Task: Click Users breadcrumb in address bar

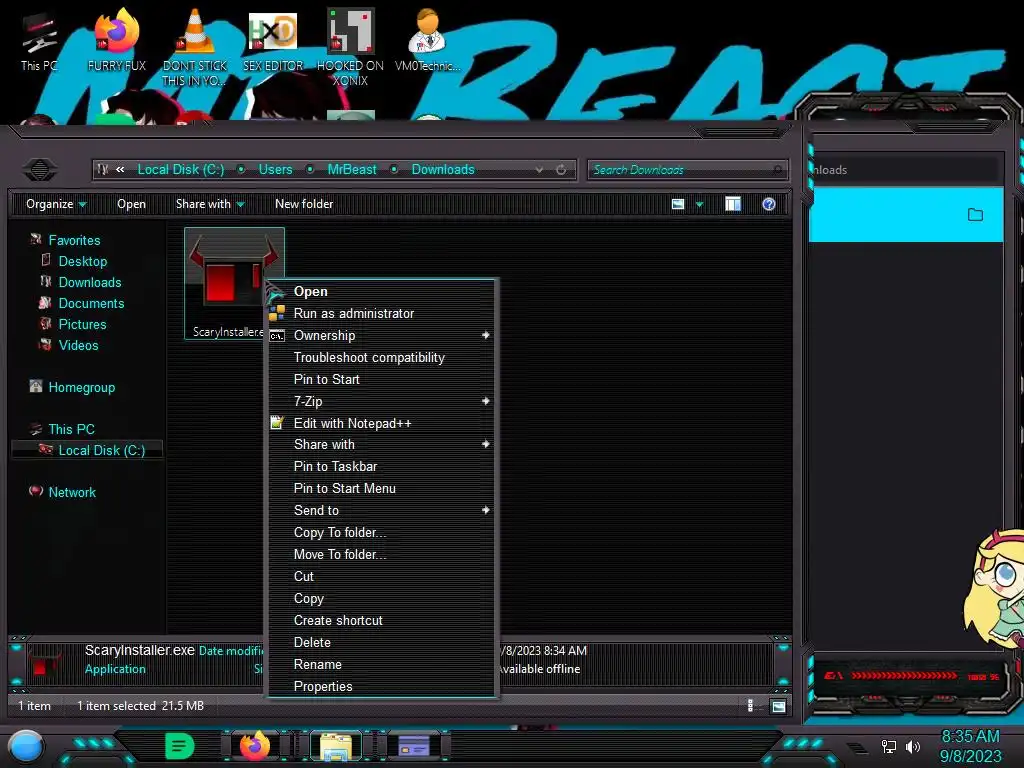Action: [275, 170]
